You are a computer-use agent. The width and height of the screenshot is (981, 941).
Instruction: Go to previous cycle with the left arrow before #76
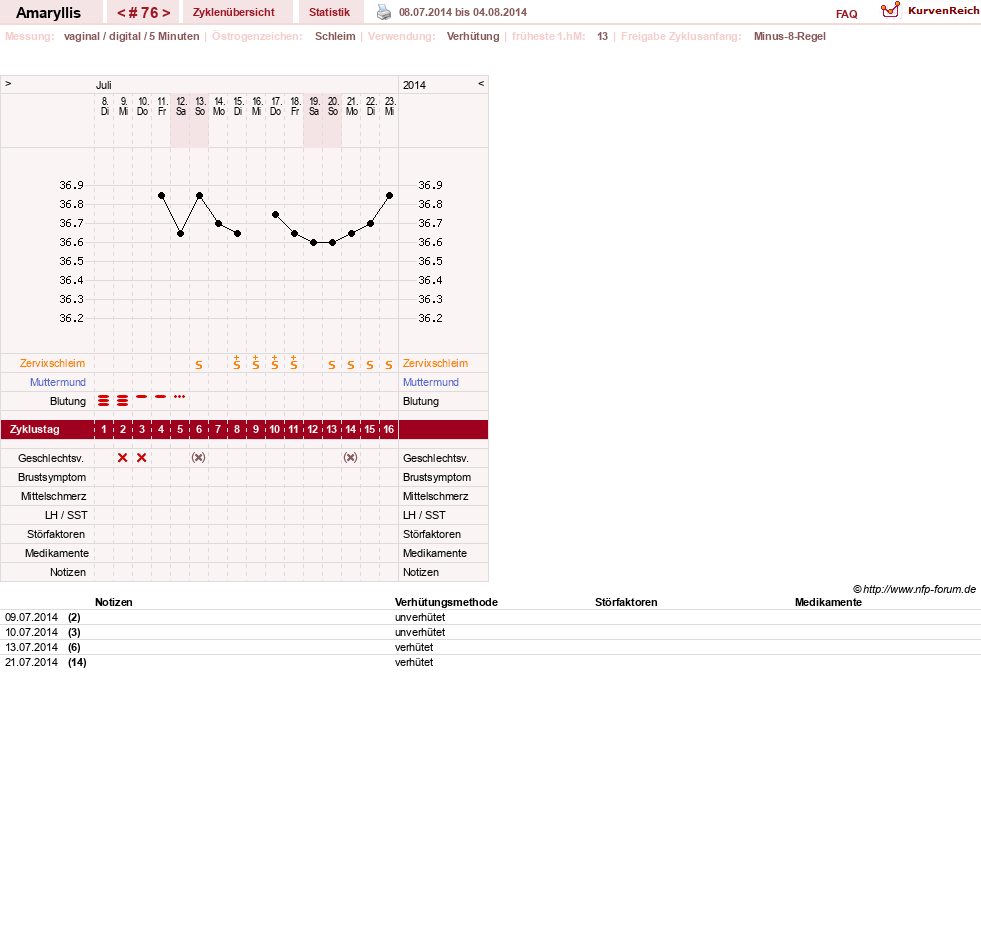coord(121,13)
